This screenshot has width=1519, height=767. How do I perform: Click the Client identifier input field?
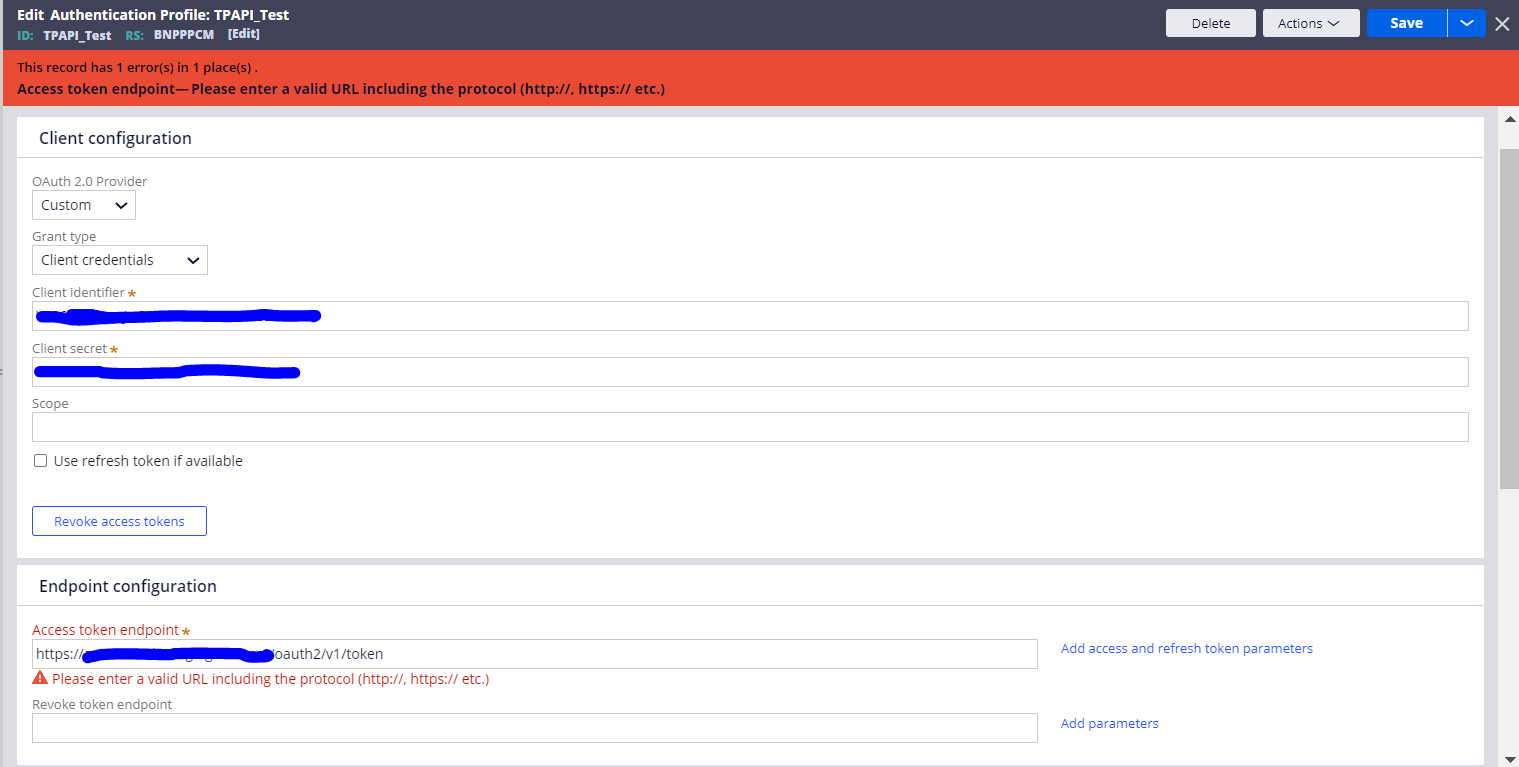(x=750, y=316)
